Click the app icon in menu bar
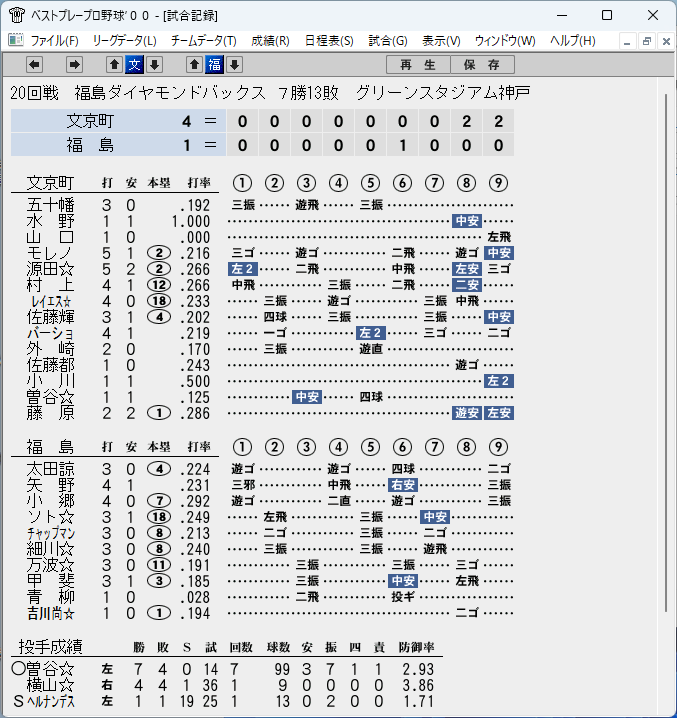The height and width of the screenshot is (718, 677). (x=16, y=40)
